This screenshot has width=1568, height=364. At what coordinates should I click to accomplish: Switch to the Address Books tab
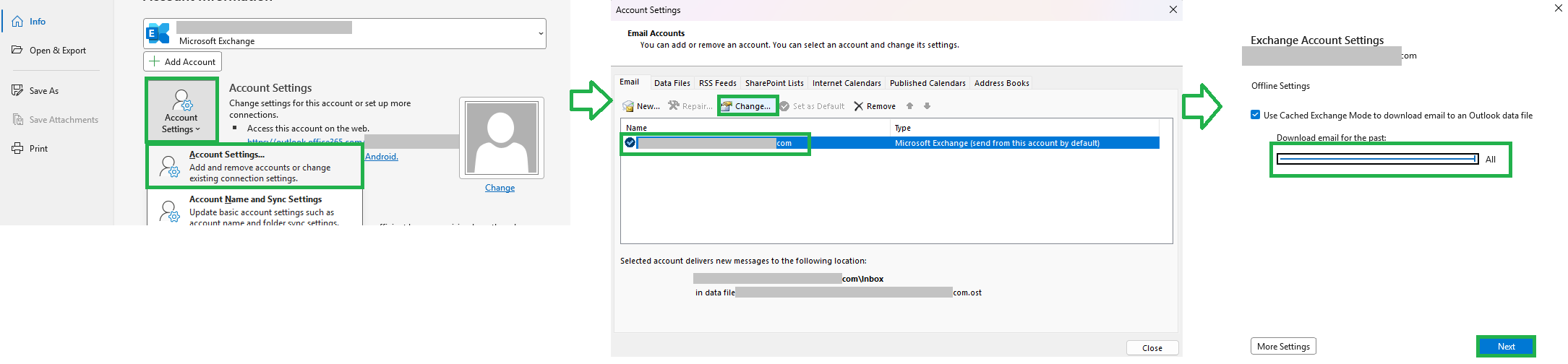point(1001,83)
